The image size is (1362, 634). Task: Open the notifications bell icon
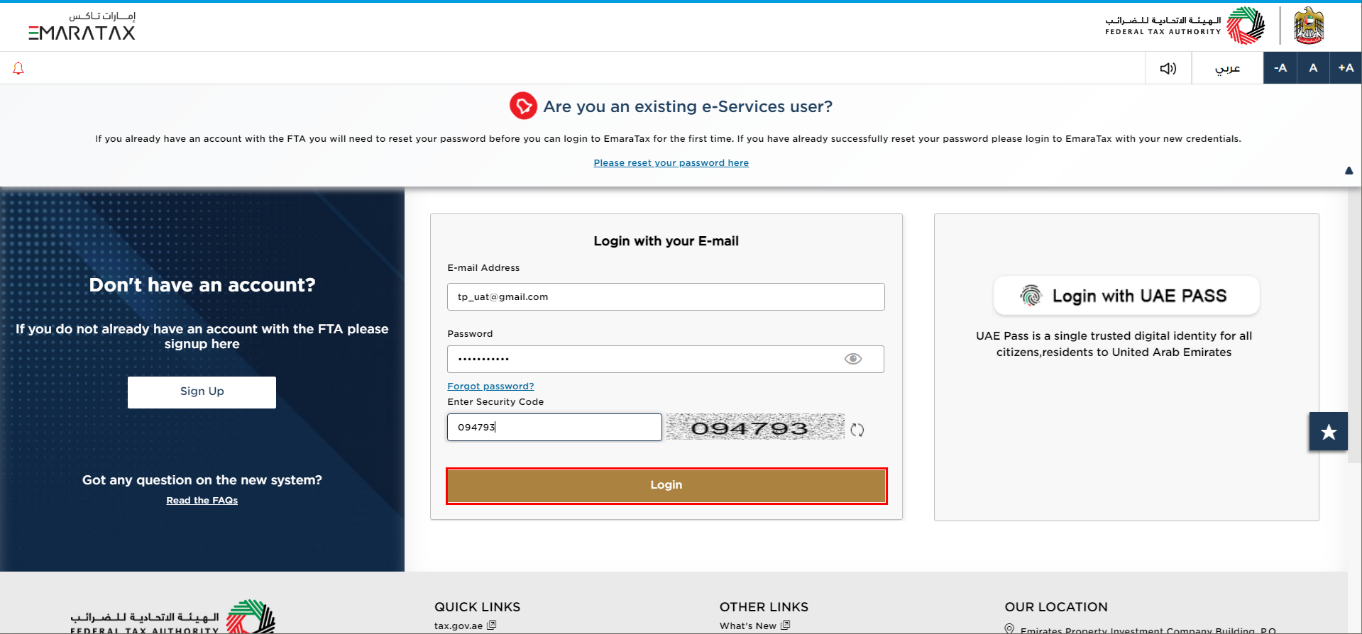tap(18, 68)
